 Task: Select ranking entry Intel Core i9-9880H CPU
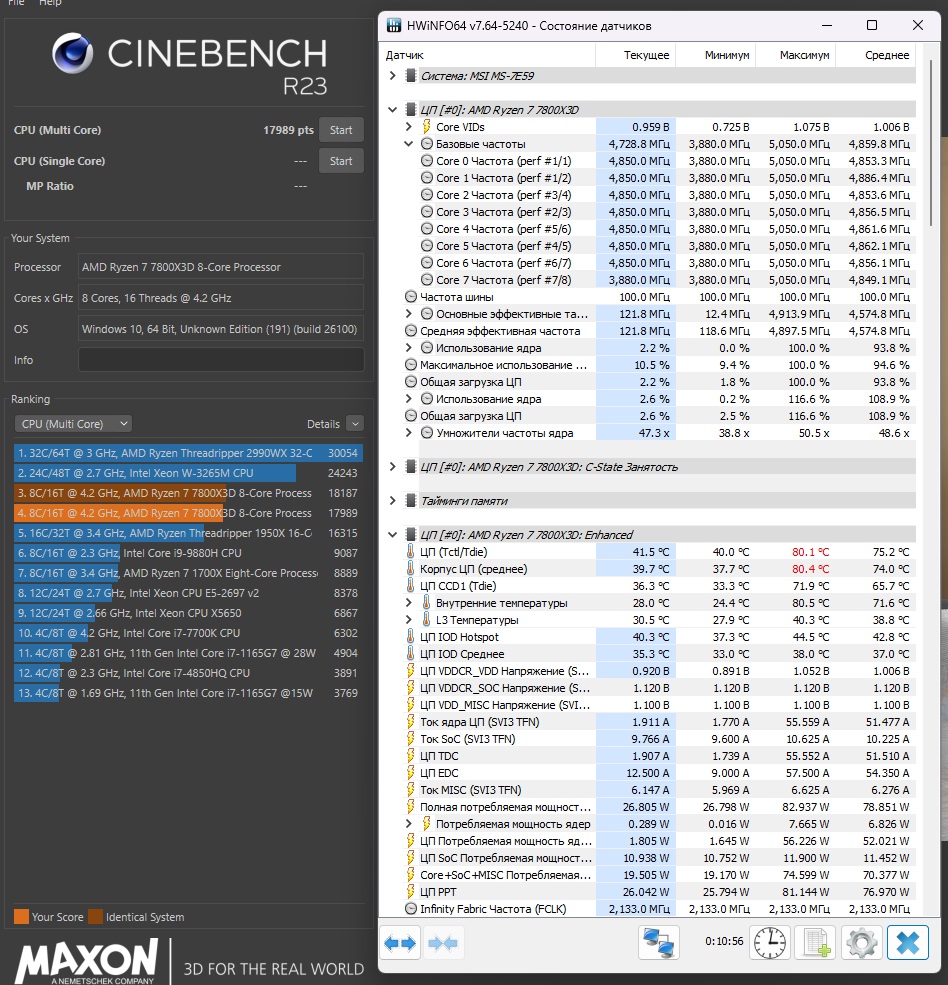coord(188,553)
